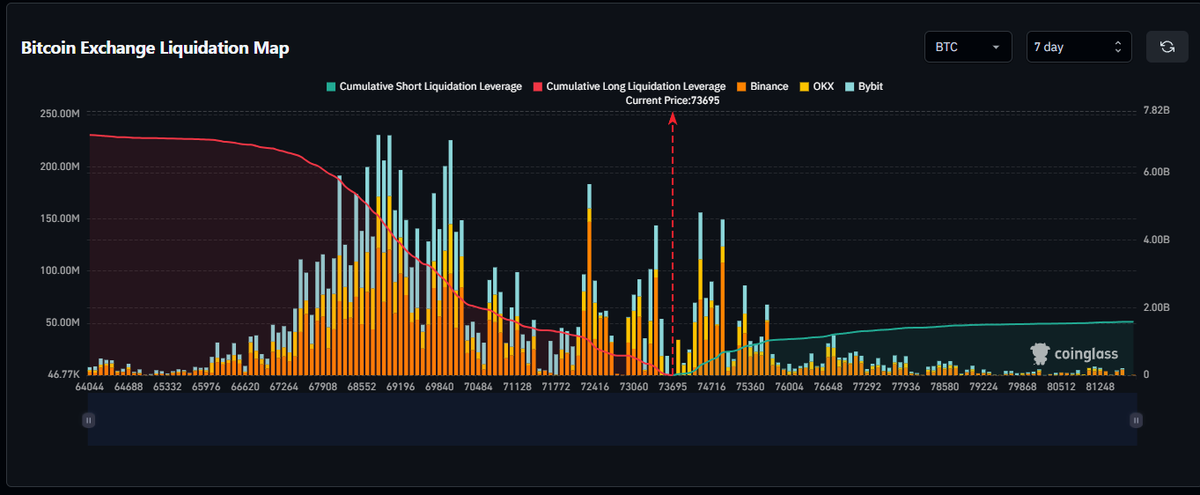Click the 74716 price axis label

click(711, 386)
